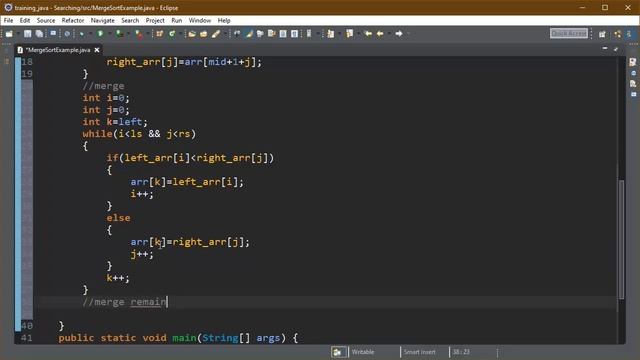Open the terminal/console toolbar icon

[x=53, y=33]
